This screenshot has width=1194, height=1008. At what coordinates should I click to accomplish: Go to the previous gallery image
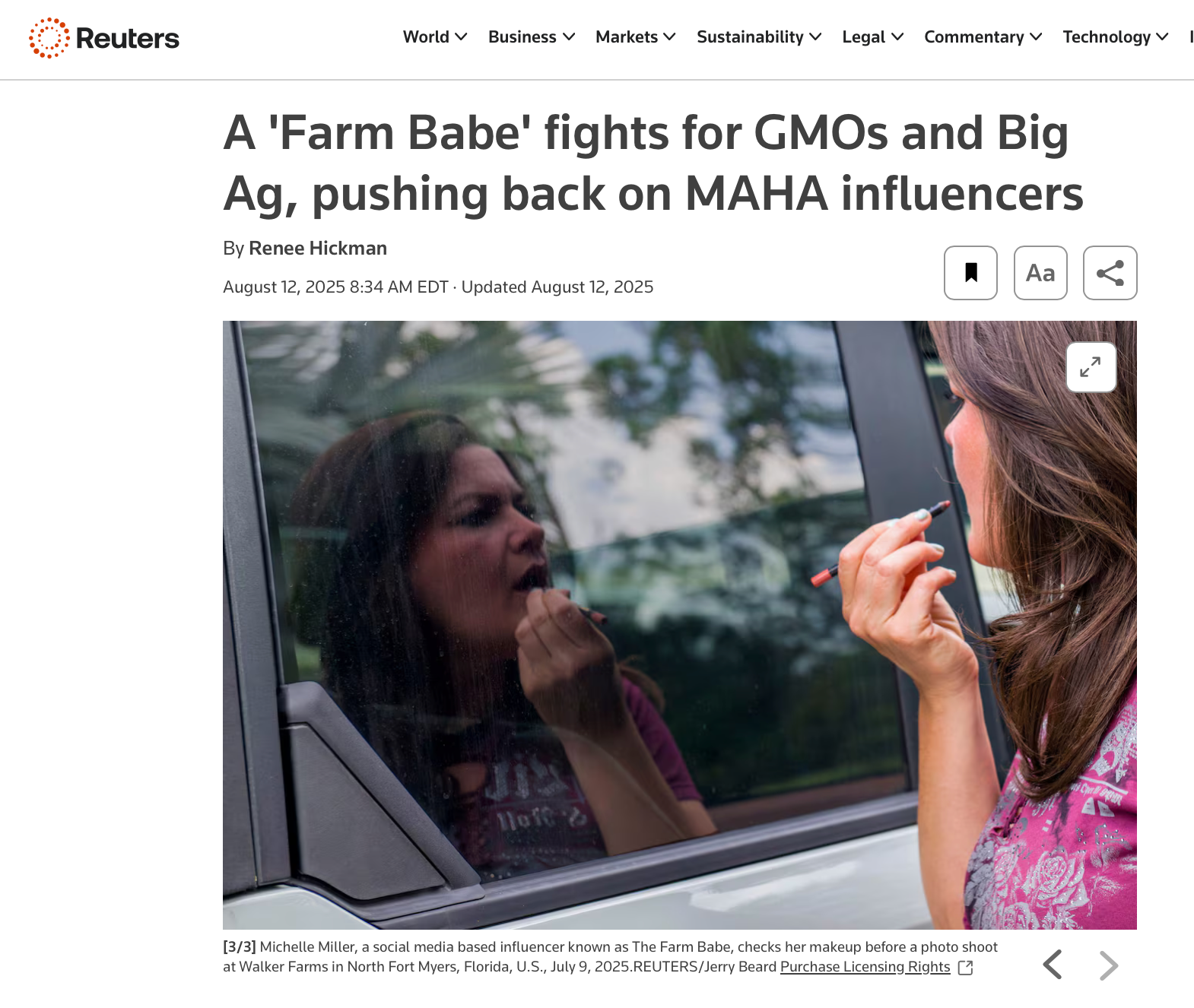tap(1053, 965)
